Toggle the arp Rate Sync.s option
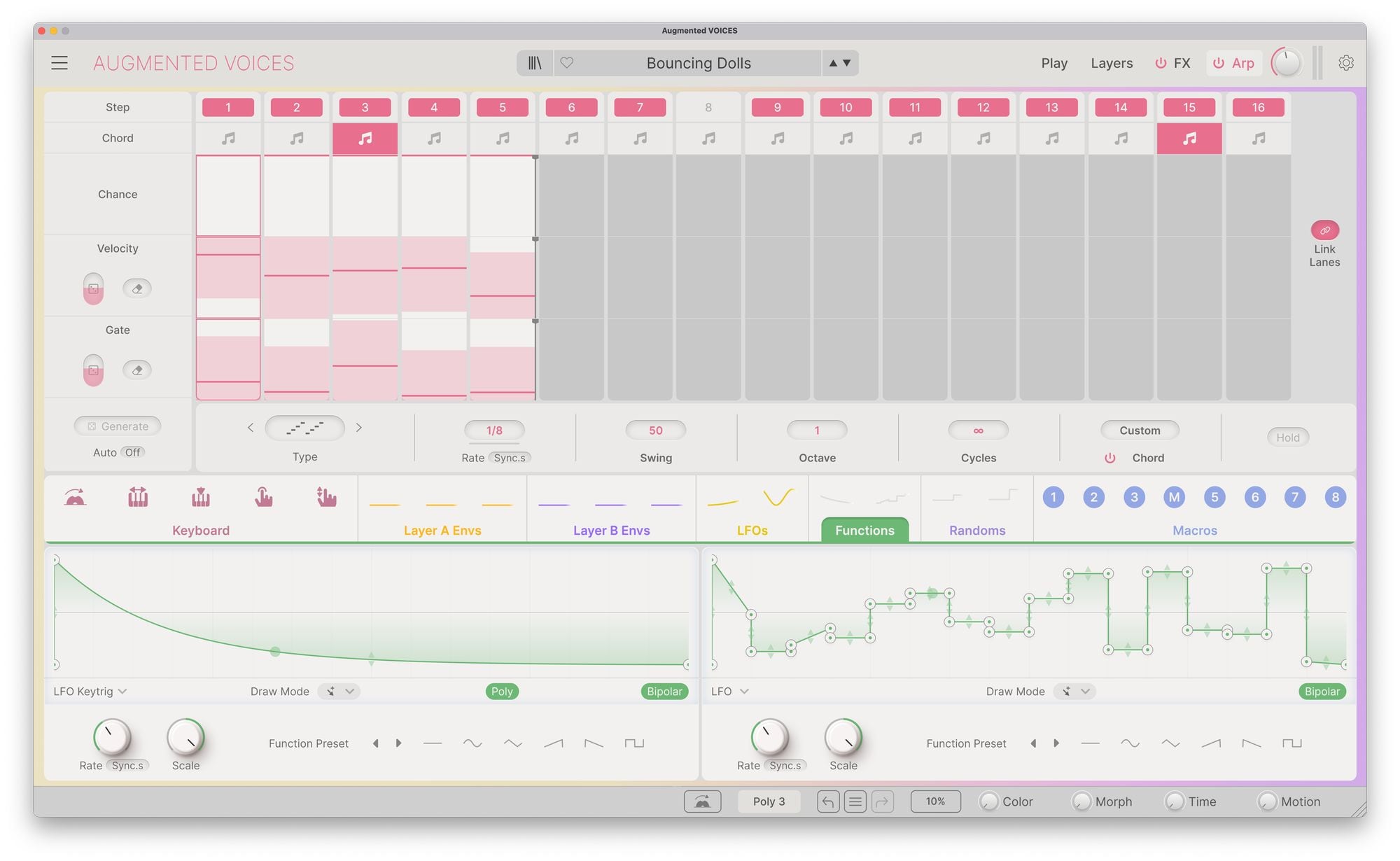 click(510, 458)
